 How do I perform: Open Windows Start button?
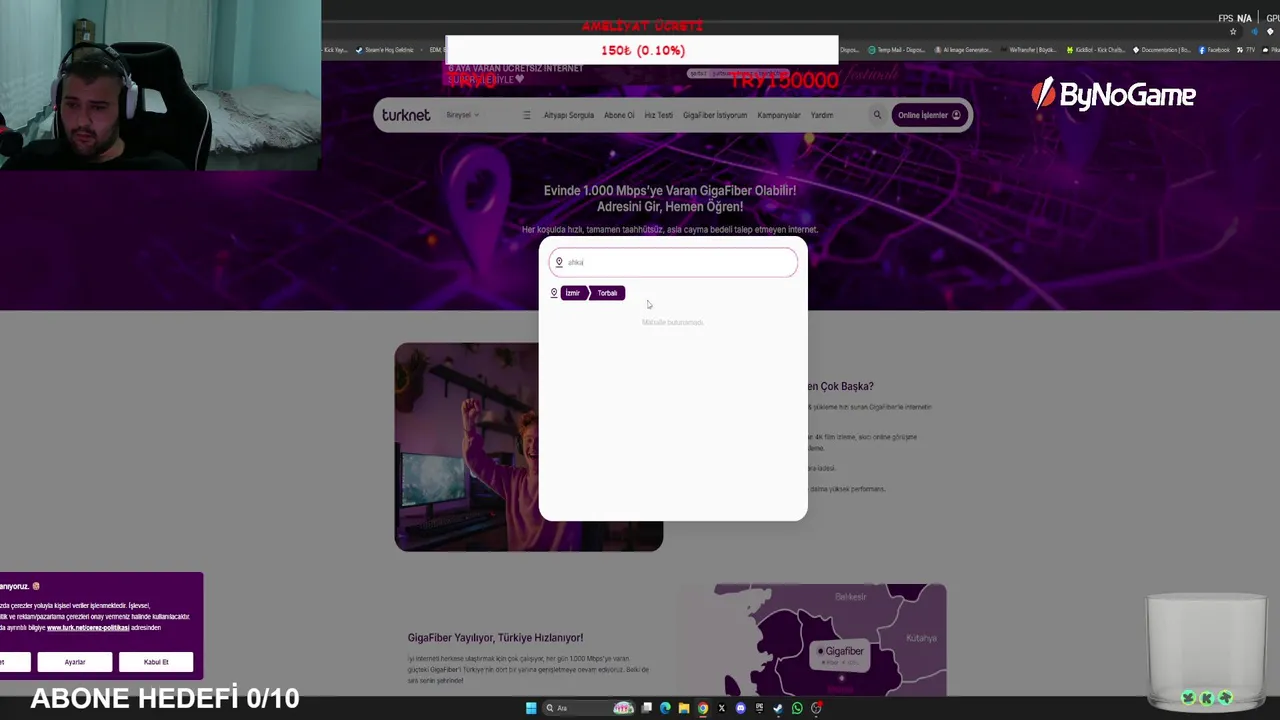click(531, 708)
